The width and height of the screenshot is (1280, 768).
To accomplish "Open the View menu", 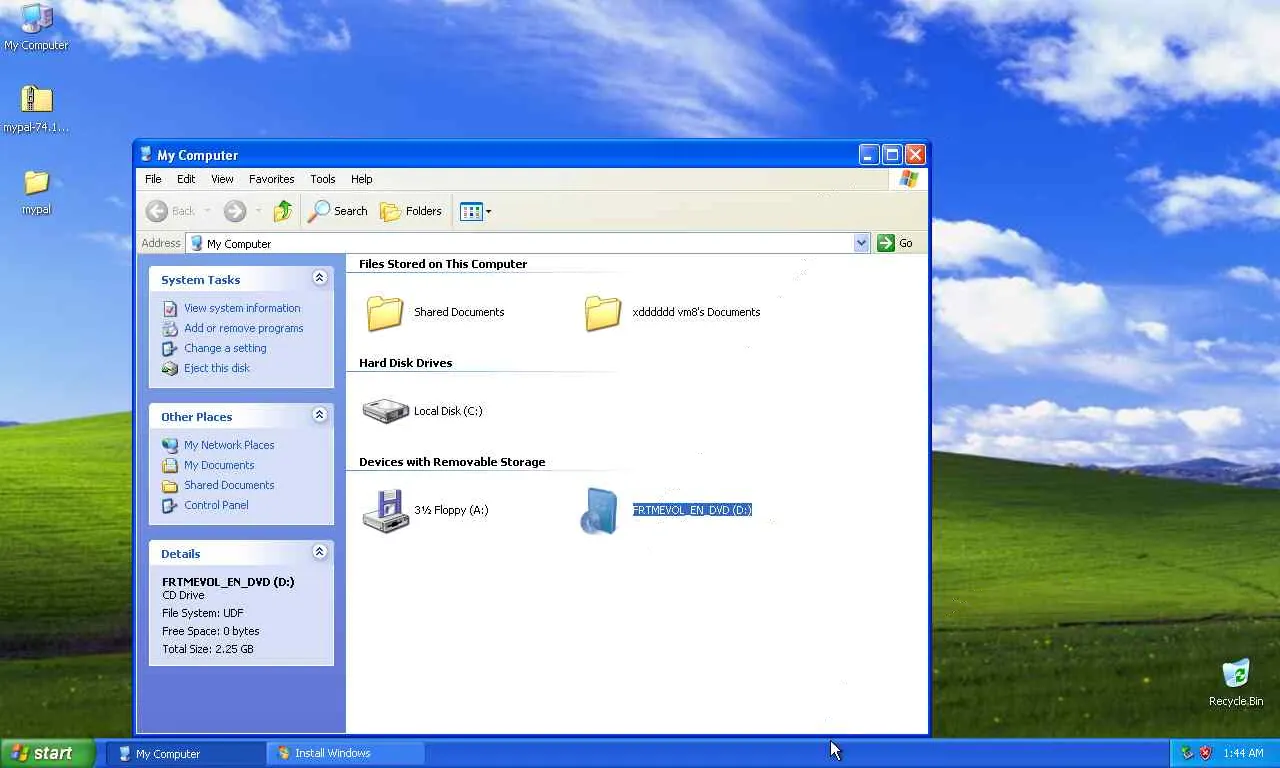I will [222, 179].
